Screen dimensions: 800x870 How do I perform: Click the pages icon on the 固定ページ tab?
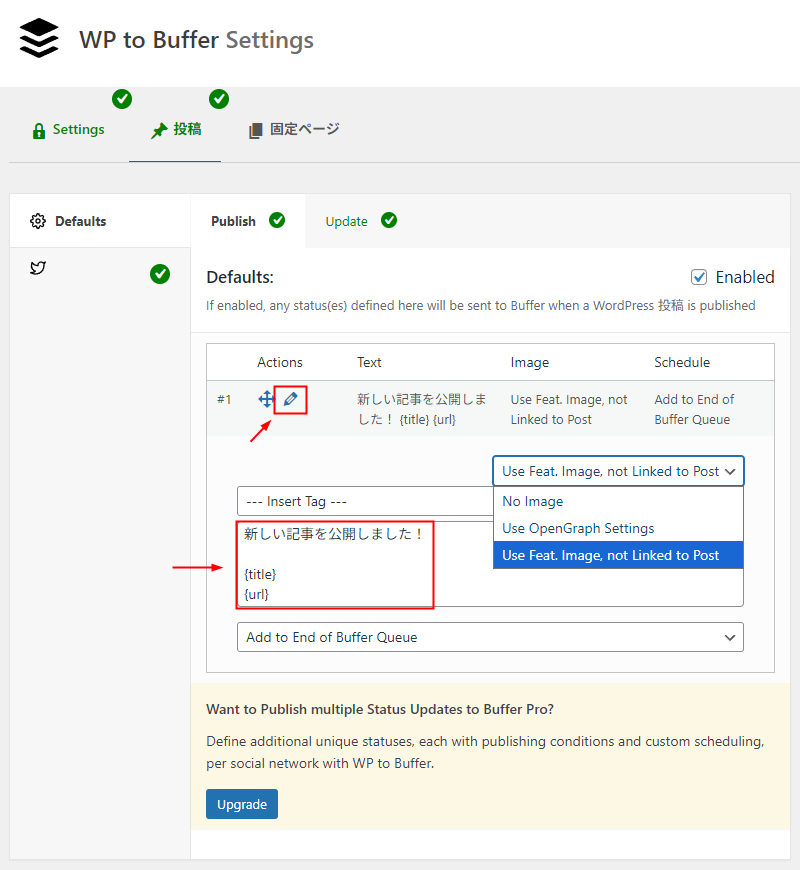click(255, 129)
